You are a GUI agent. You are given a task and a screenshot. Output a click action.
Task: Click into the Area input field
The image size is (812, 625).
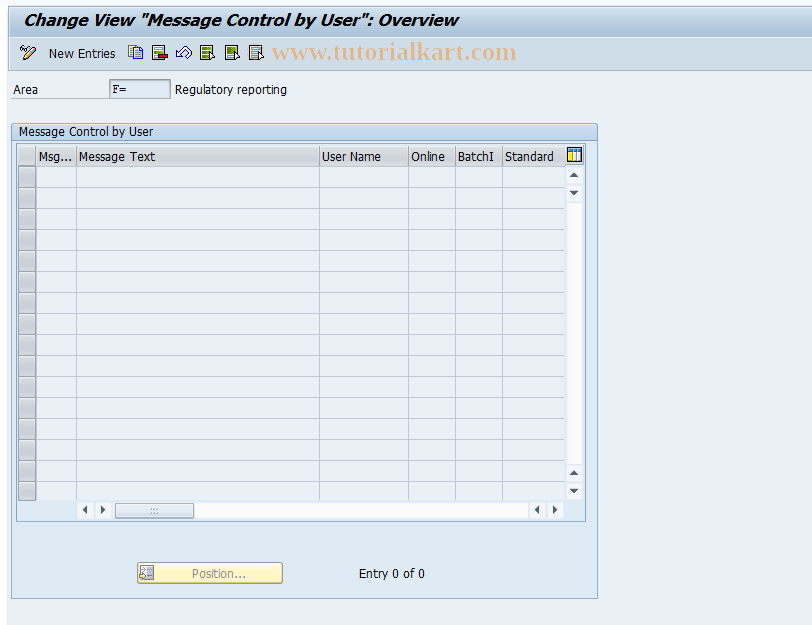[139, 89]
